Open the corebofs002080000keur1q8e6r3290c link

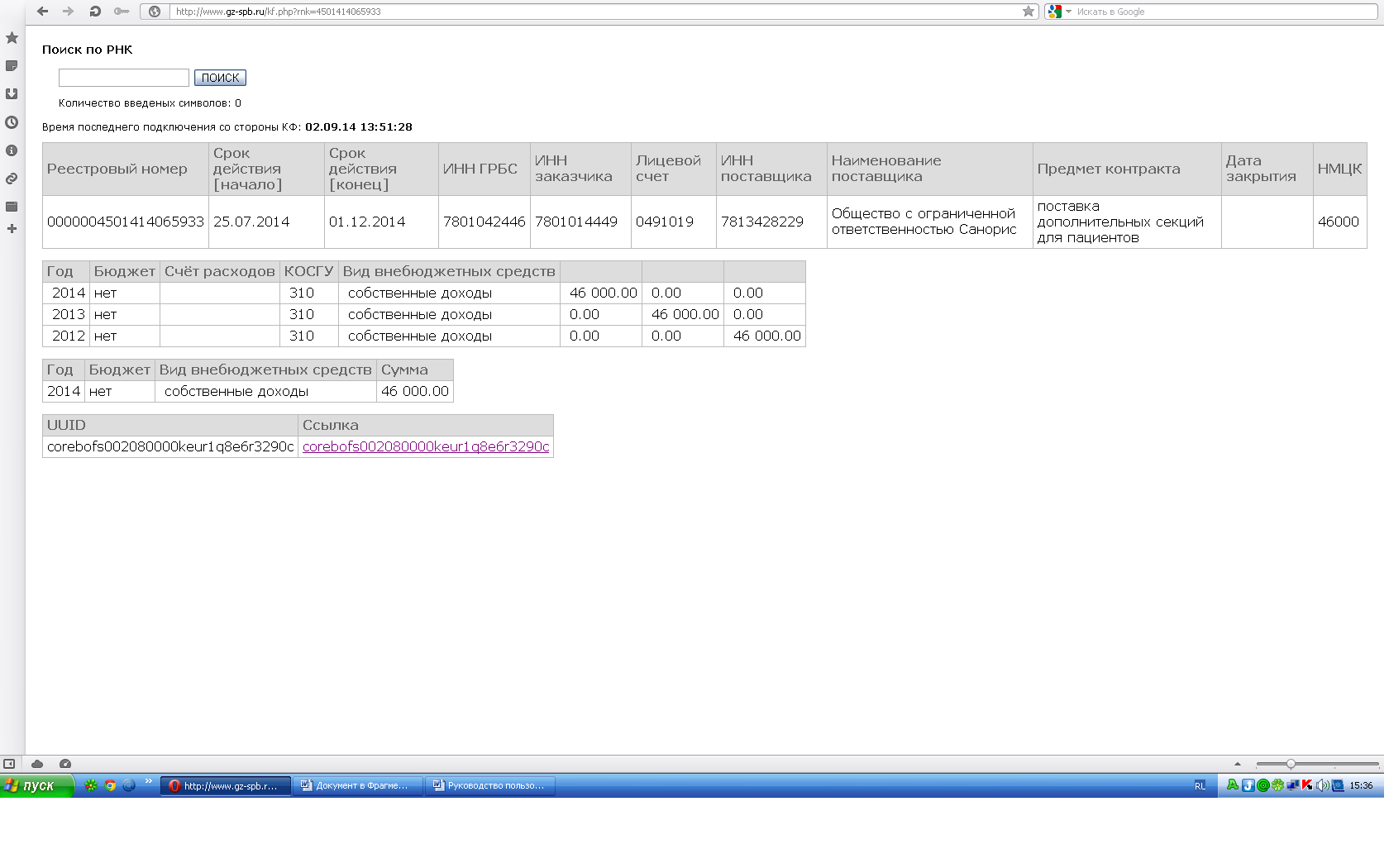tap(426, 446)
